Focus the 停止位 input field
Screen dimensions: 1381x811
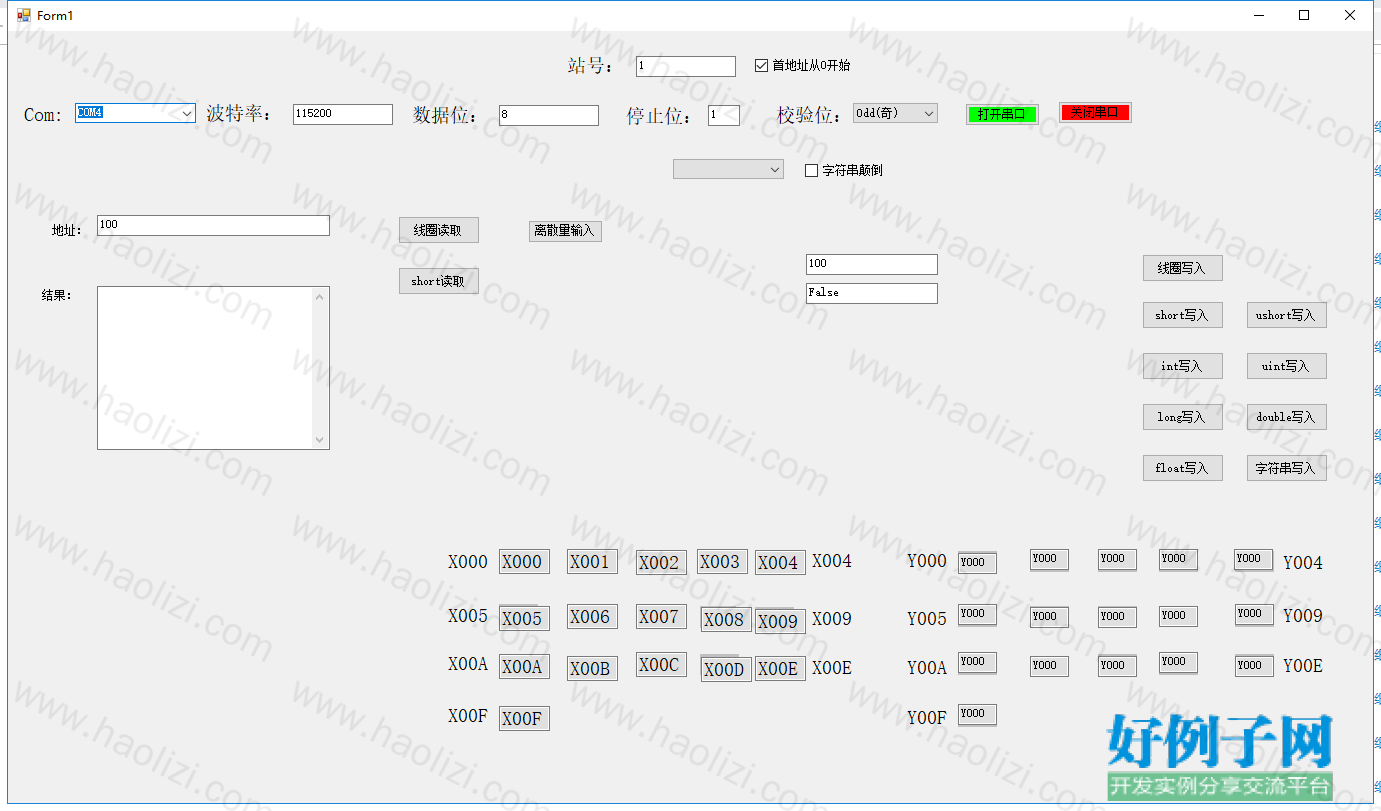724,115
